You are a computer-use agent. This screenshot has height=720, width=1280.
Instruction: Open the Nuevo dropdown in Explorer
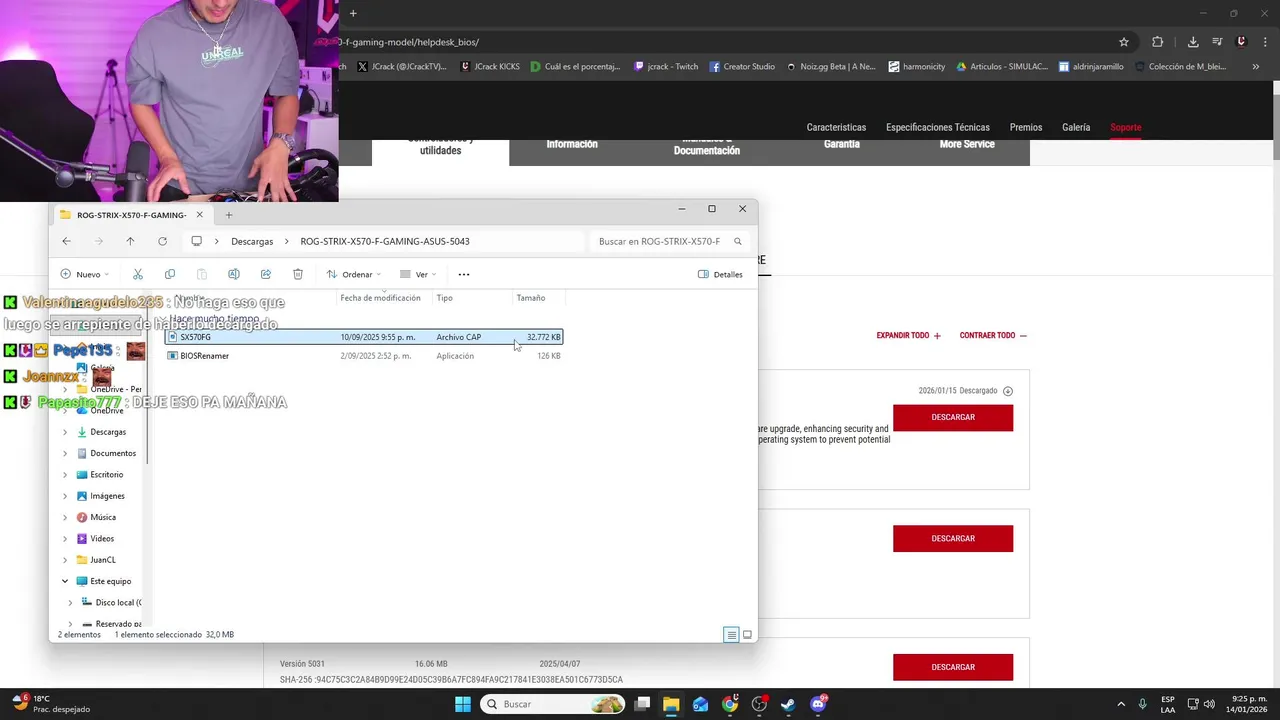(x=85, y=274)
